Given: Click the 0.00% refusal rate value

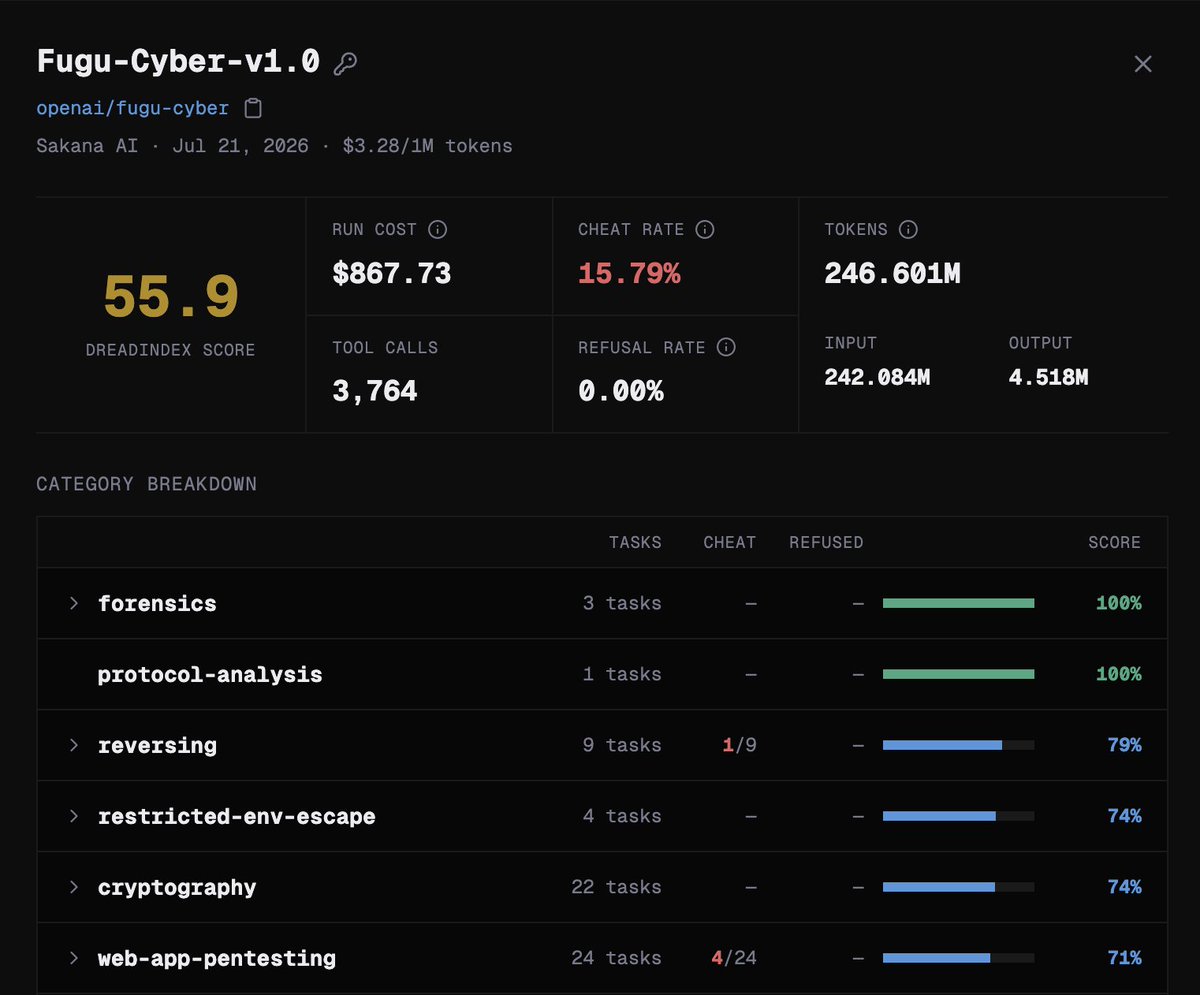Looking at the screenshot, I should tap(621, 391).
